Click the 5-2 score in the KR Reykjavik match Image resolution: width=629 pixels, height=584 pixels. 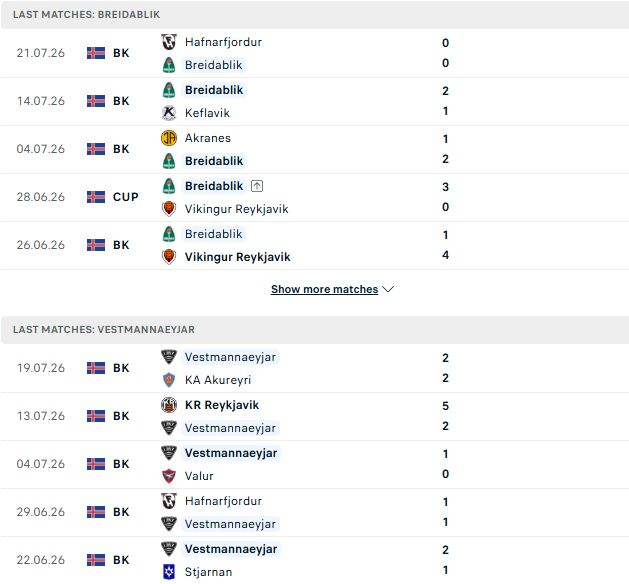[x=445, y=416]
